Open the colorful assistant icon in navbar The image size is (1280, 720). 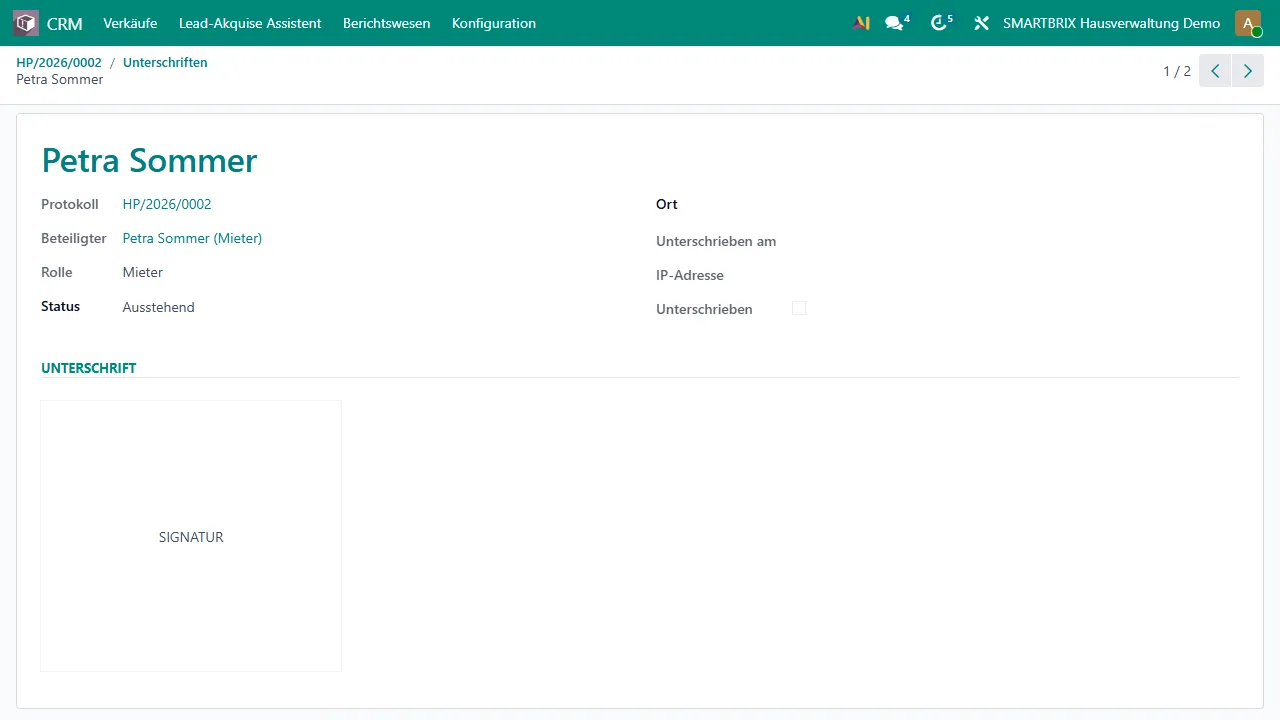861,23
